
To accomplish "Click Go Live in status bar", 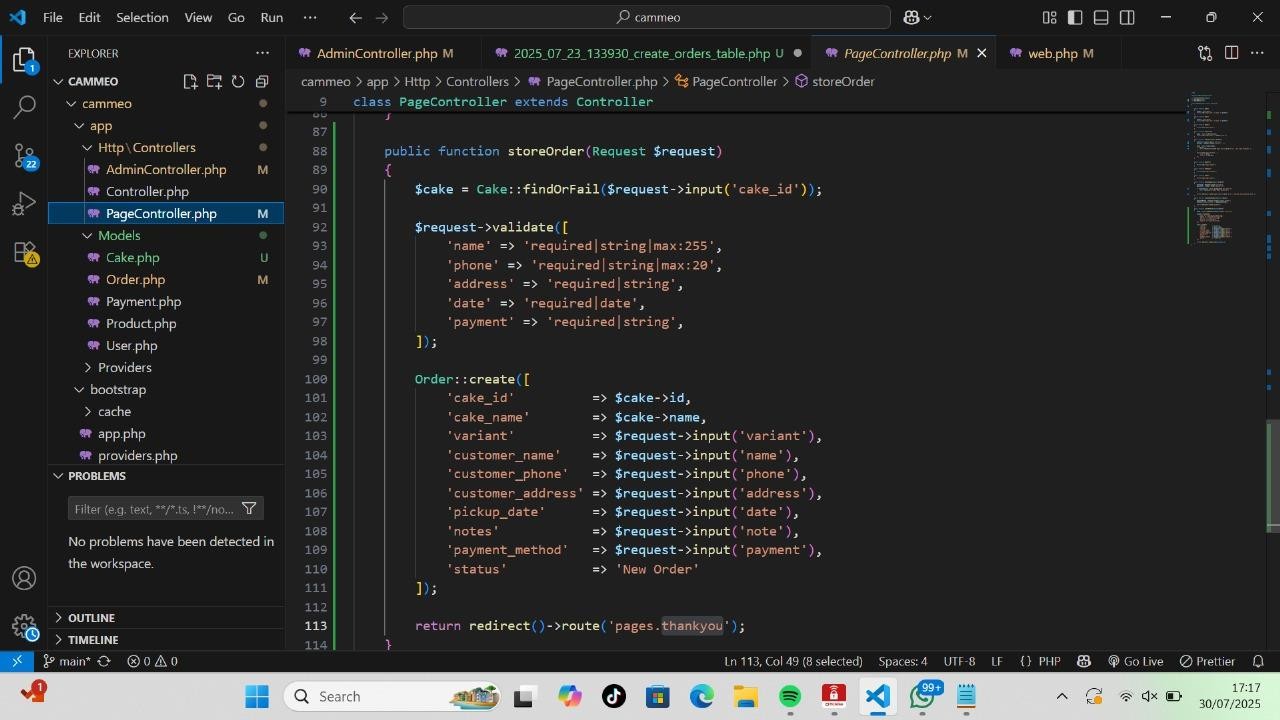I will tap(1135, 661).
